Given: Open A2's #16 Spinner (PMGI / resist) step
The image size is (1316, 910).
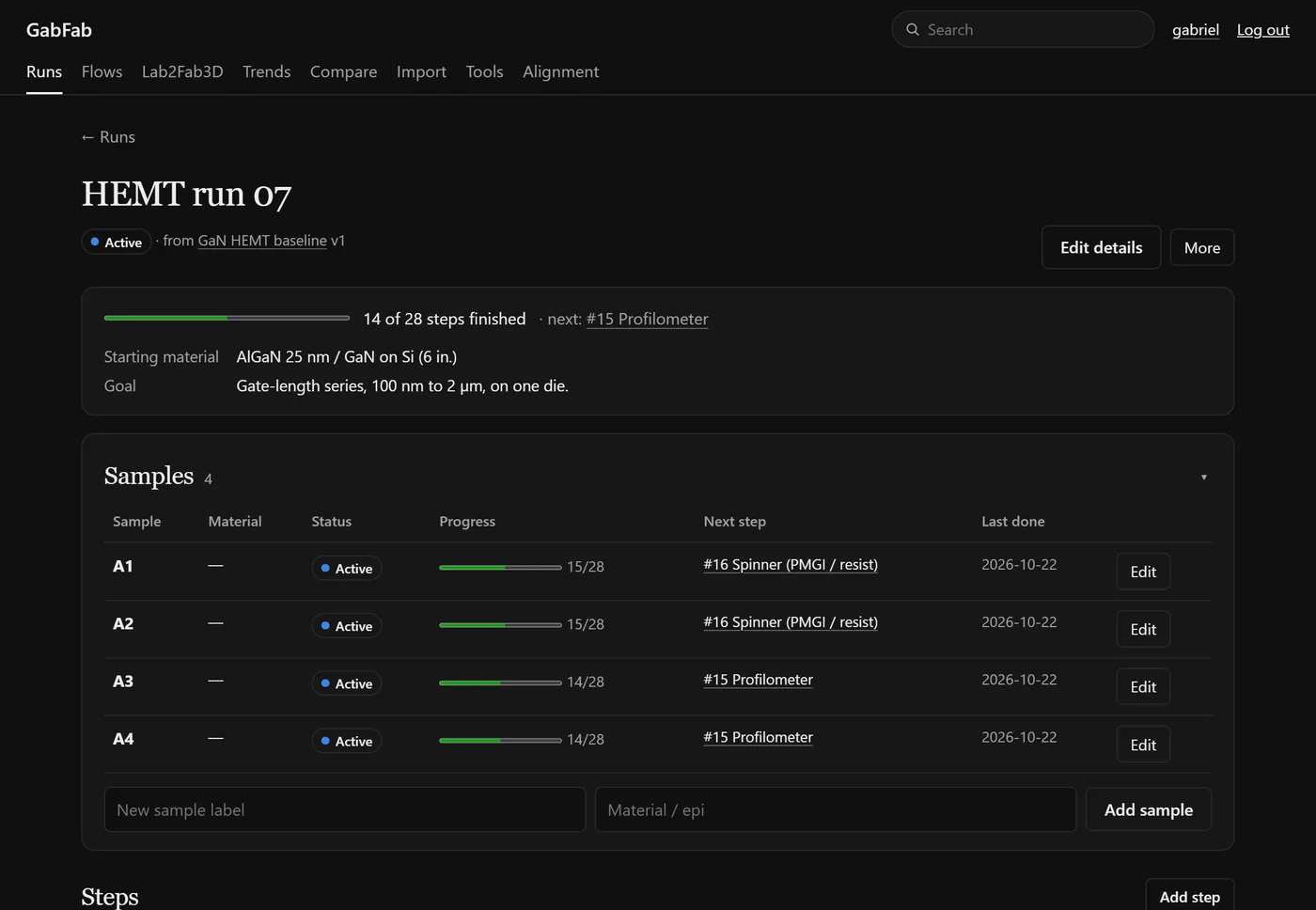Looking at the screenshot, I should [x=791, y=622].
